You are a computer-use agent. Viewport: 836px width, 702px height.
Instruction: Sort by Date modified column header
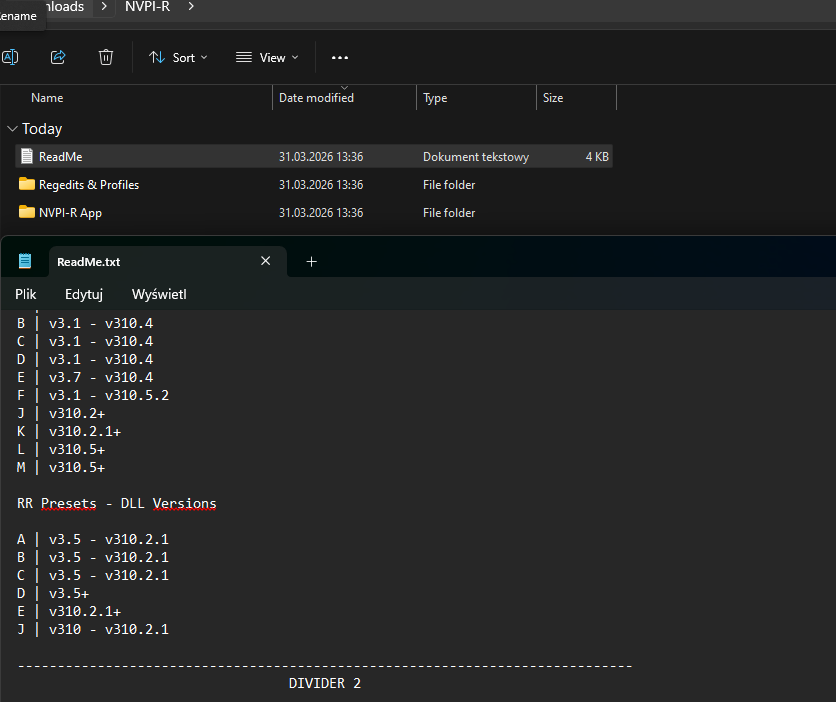(x=316, y=98)
